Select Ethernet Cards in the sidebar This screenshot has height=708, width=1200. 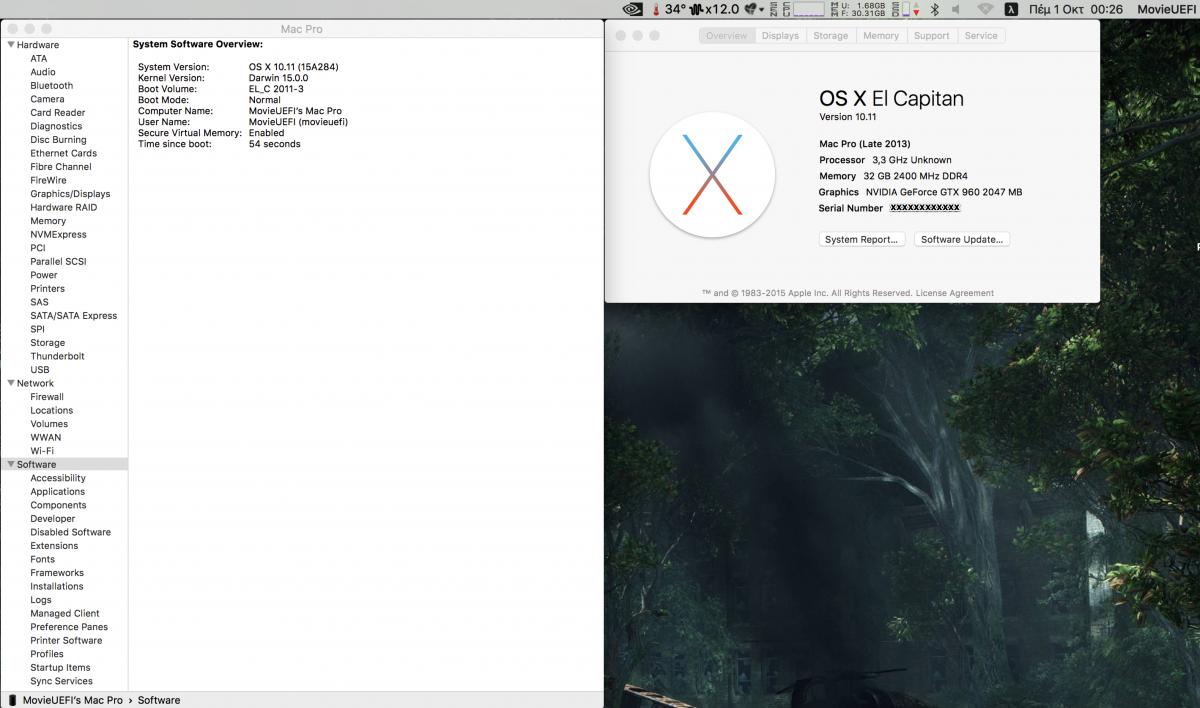tap(63, 153)
